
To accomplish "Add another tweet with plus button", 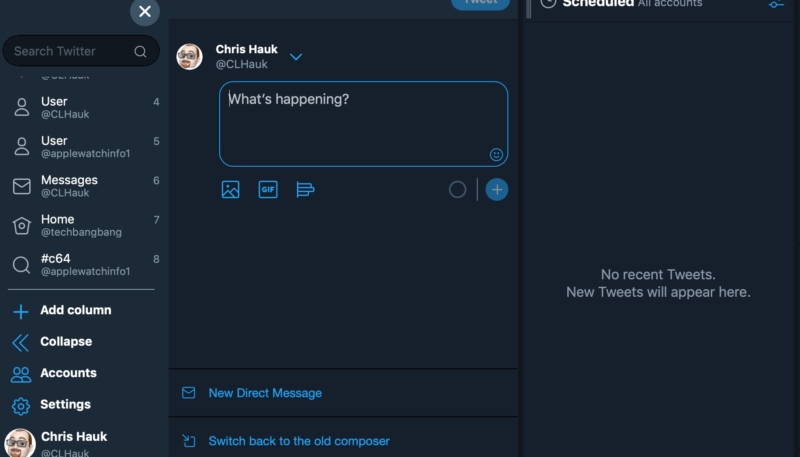I will click(497, 189).
